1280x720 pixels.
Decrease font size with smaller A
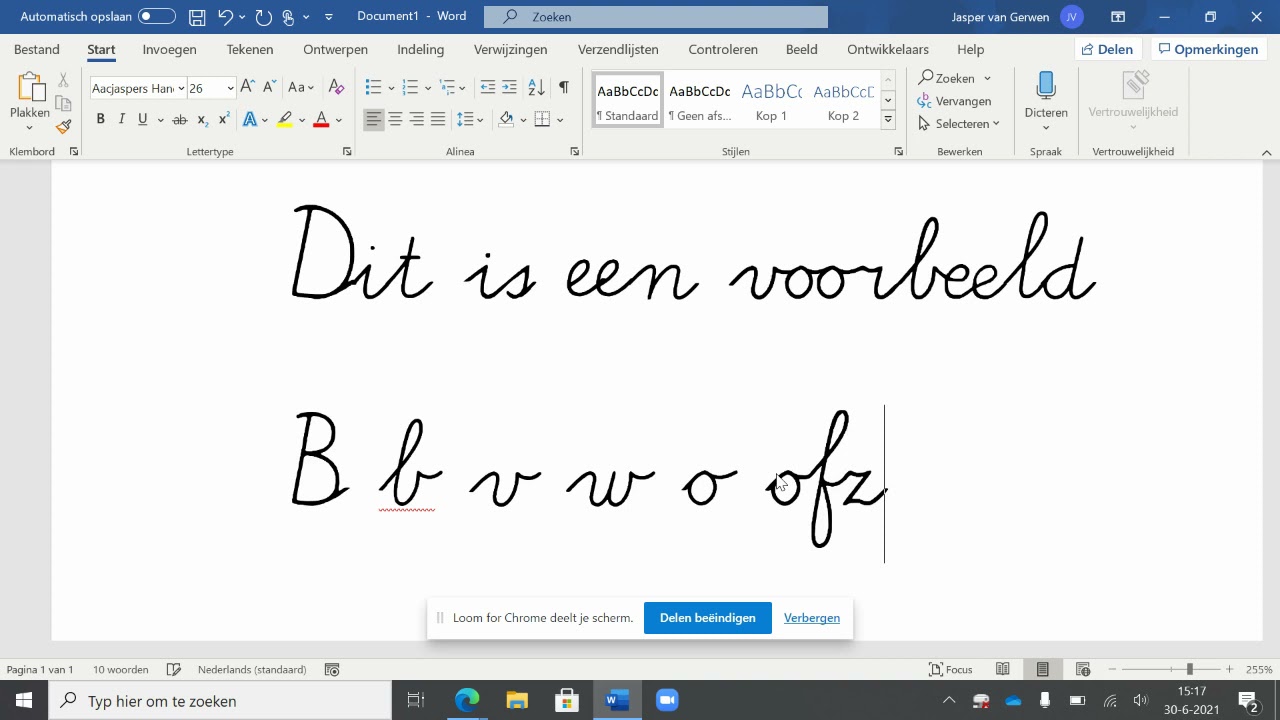coord(269,88)
